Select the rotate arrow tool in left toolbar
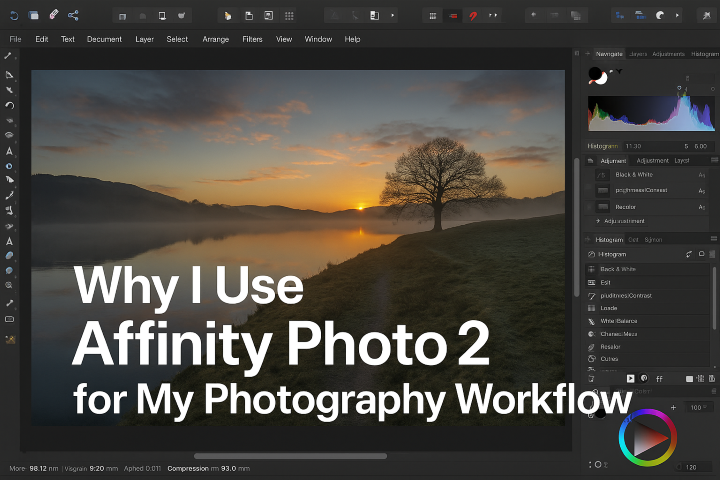Screen dimensions: 720x480 click(x=9, y=105)
